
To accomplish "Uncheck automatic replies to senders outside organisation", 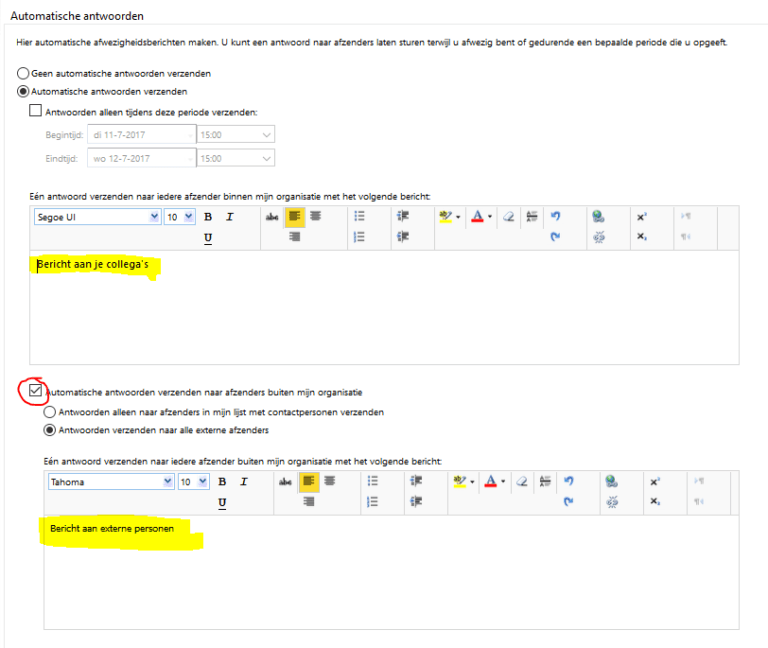I will [x=35, y=390].
